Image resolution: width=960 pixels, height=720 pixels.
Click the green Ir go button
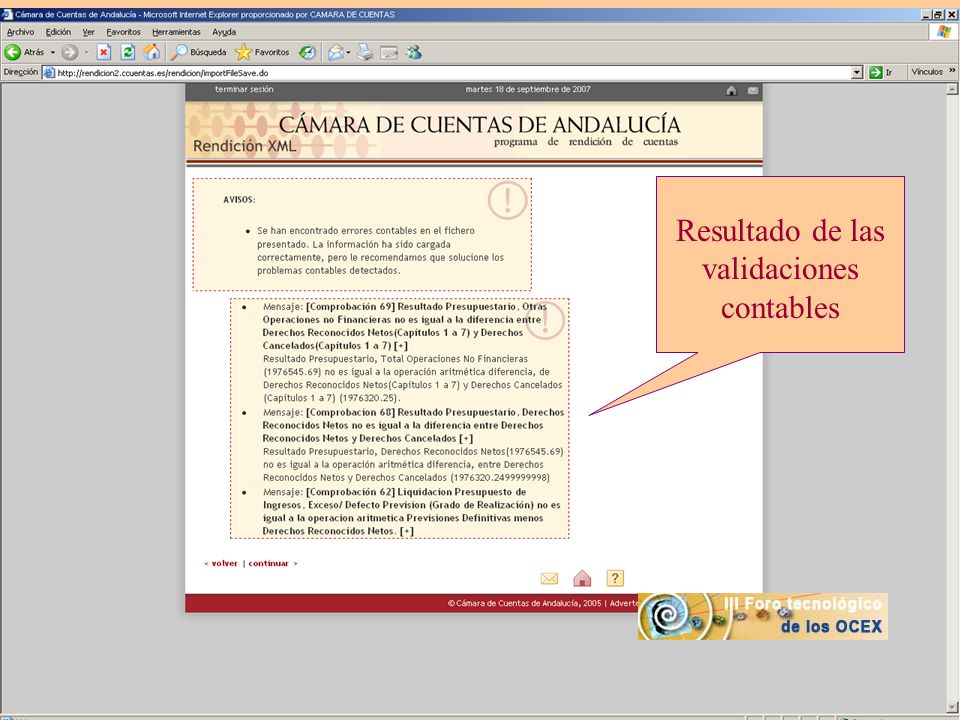click(880, 72)
